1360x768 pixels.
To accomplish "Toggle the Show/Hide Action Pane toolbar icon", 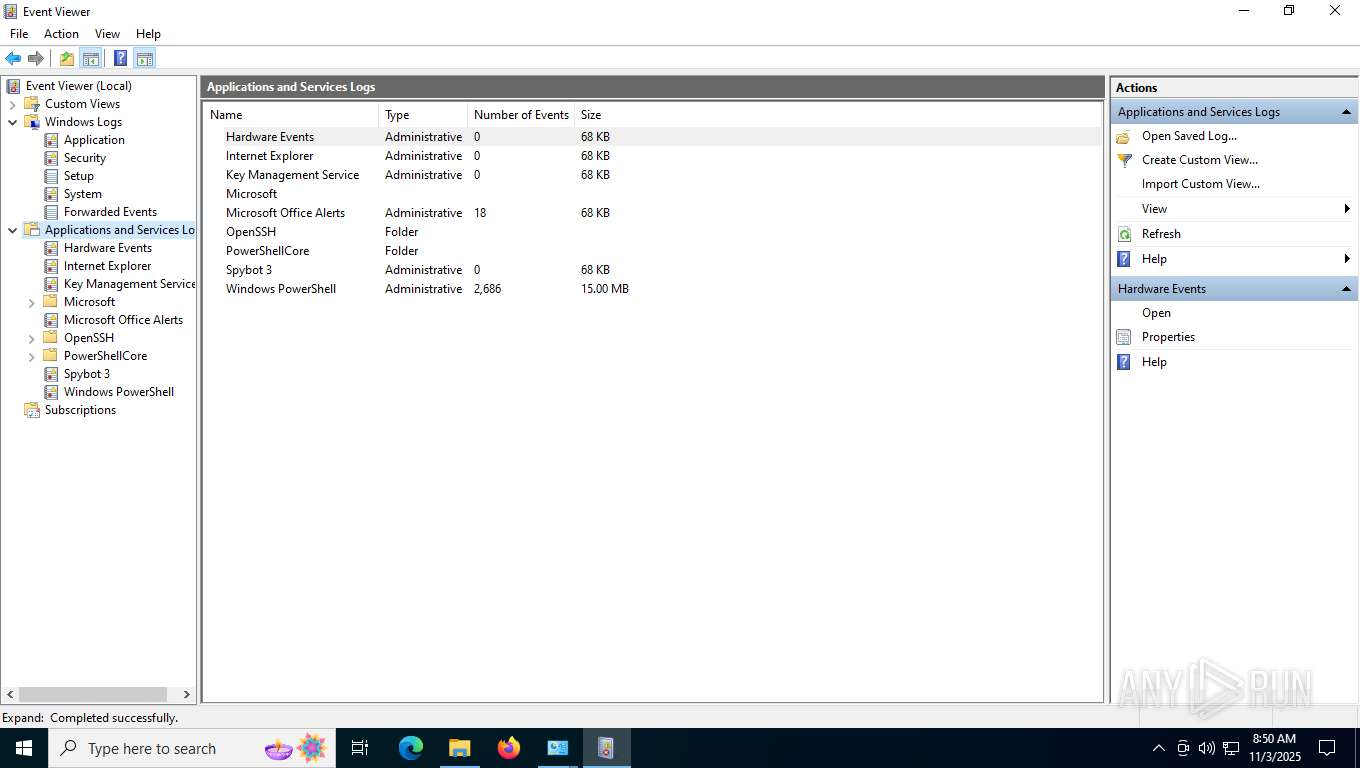I will [145, 58].
